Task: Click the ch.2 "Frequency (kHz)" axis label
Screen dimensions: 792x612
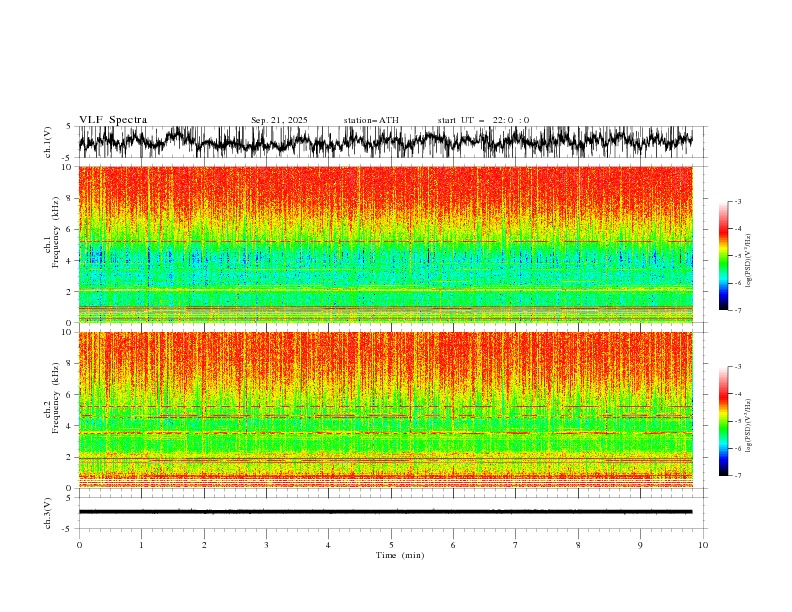Action: click(x=55, y=397)
